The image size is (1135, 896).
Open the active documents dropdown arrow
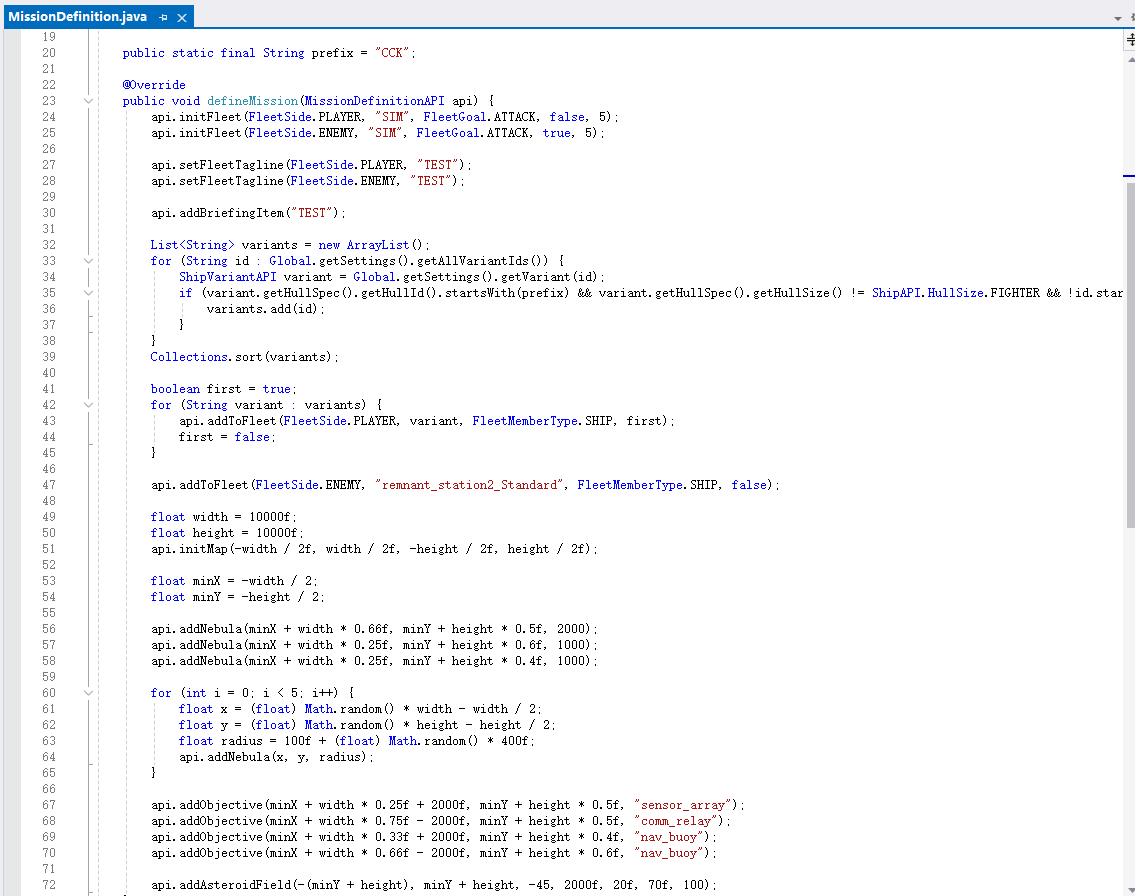coord(1118,18)
